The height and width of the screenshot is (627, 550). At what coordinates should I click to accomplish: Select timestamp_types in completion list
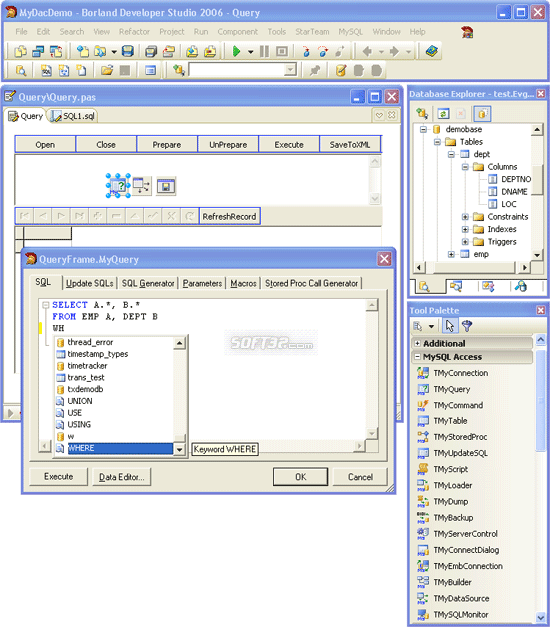click(114, 354)
